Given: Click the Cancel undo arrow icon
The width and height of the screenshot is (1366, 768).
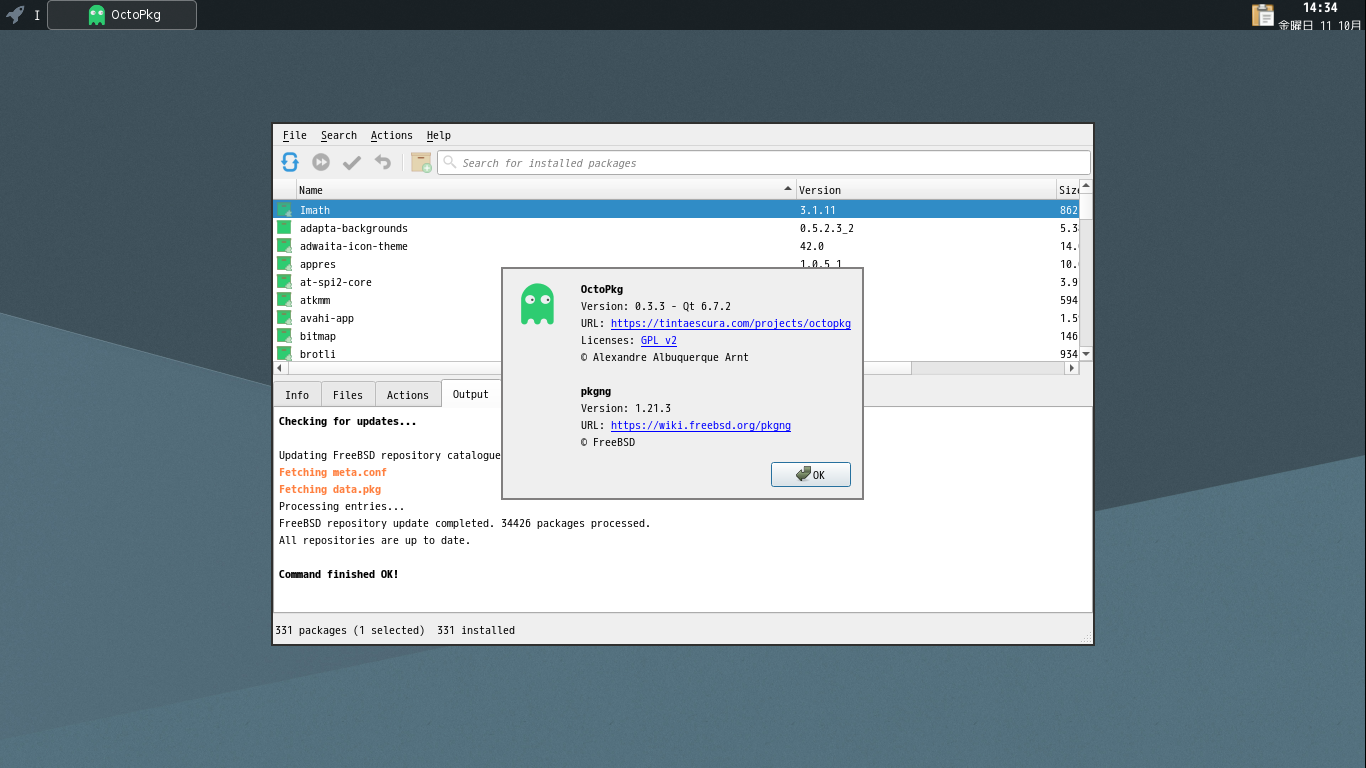Looking at the screenshot, I should pyautogui.click(x=382, y=162).
